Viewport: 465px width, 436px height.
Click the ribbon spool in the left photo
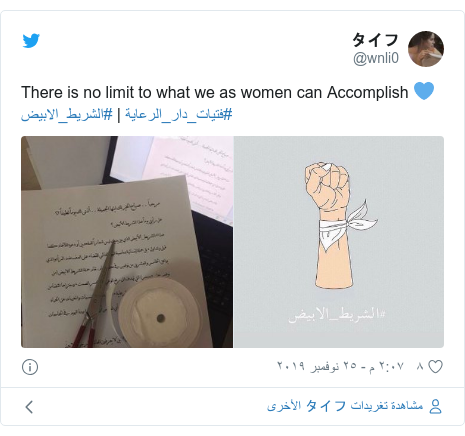click(159, 312)
